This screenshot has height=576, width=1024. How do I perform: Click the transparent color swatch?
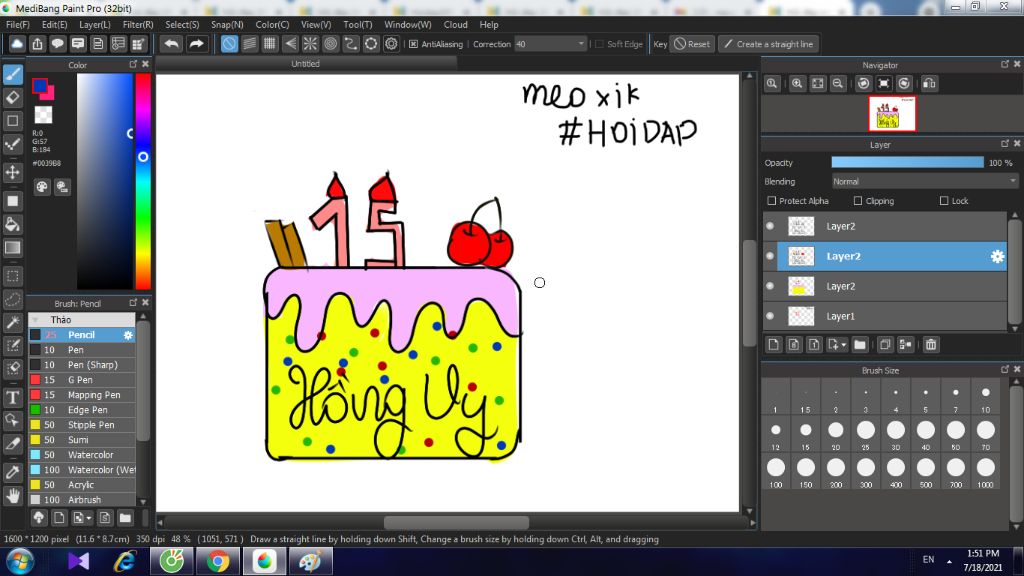(43, 115)
